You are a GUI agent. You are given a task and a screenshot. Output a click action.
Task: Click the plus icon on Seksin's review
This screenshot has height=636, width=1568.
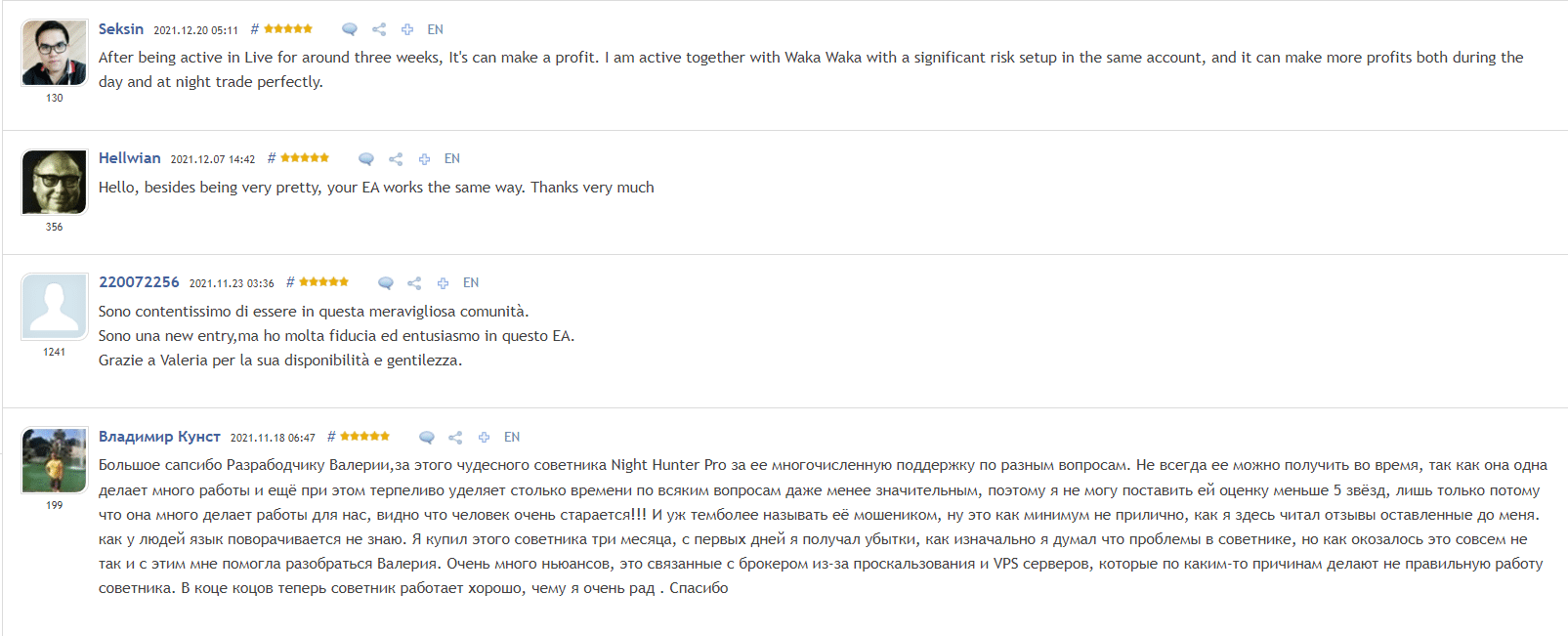407,29
